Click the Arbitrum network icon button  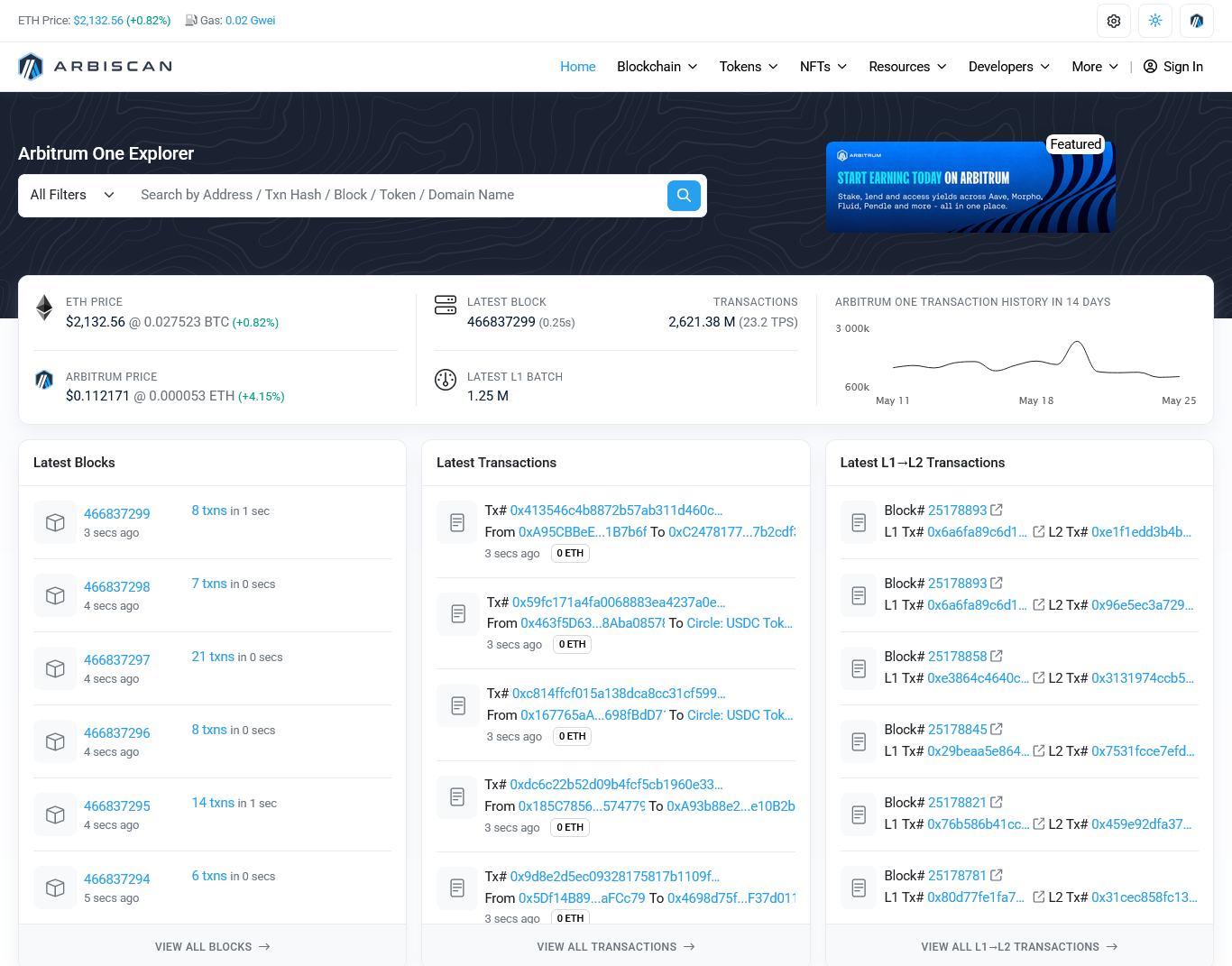click(x=1197, y=21)
